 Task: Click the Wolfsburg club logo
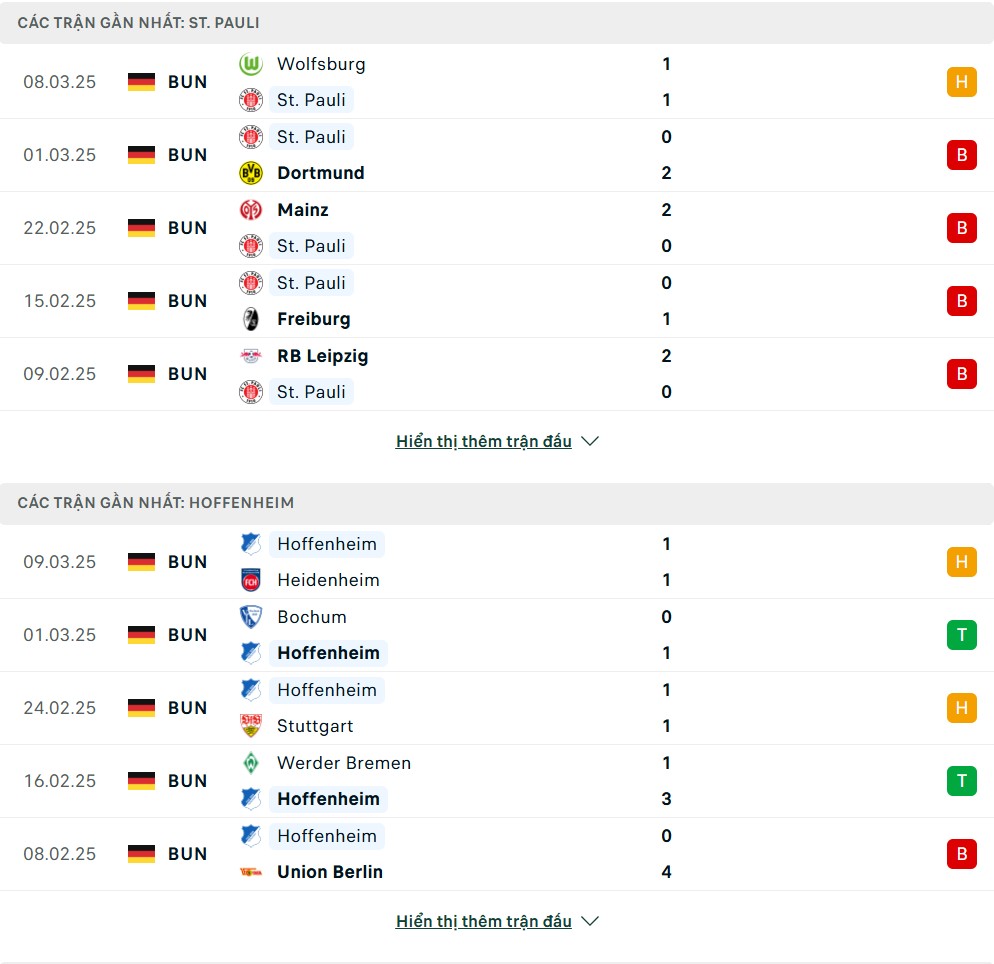[251, 64]
